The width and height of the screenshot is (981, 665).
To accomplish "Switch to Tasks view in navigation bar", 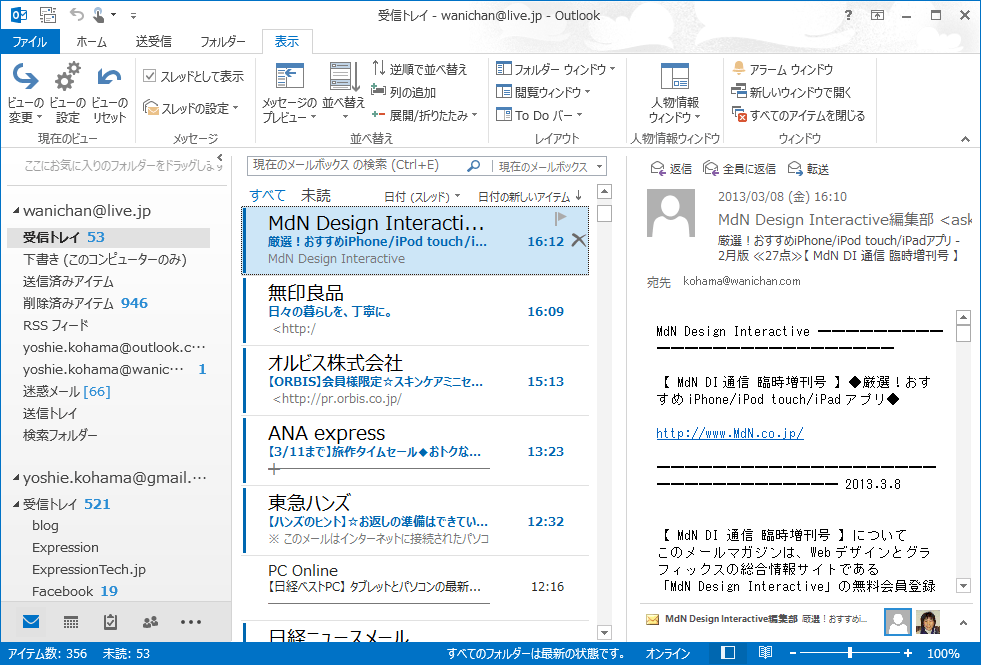I will pos(110,622).
